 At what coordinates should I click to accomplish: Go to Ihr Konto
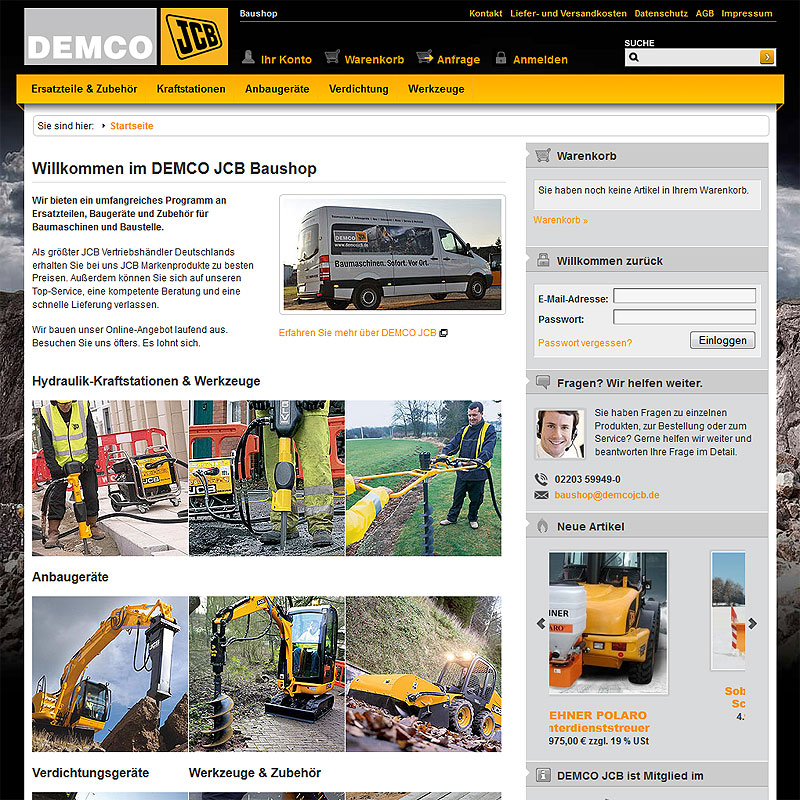tap(286, 60)
